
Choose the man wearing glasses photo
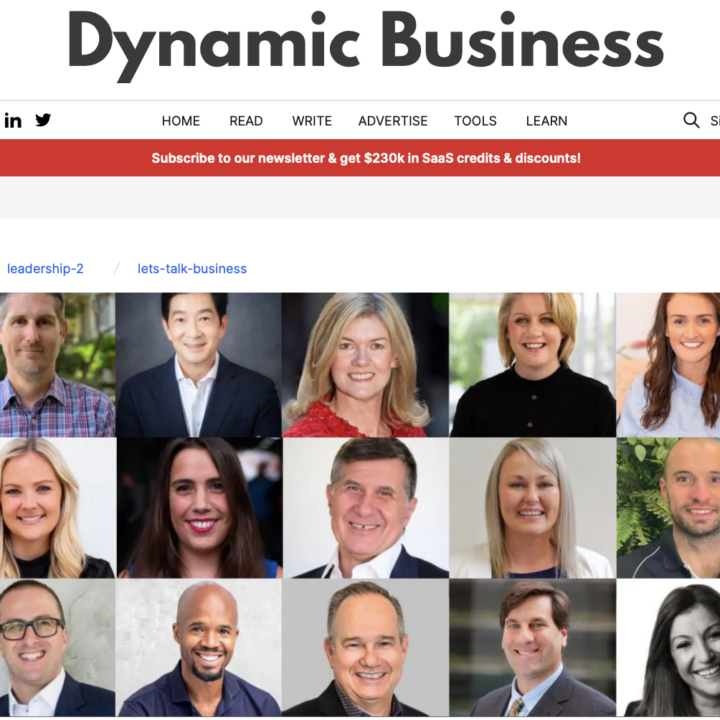[x=57, y=647]
